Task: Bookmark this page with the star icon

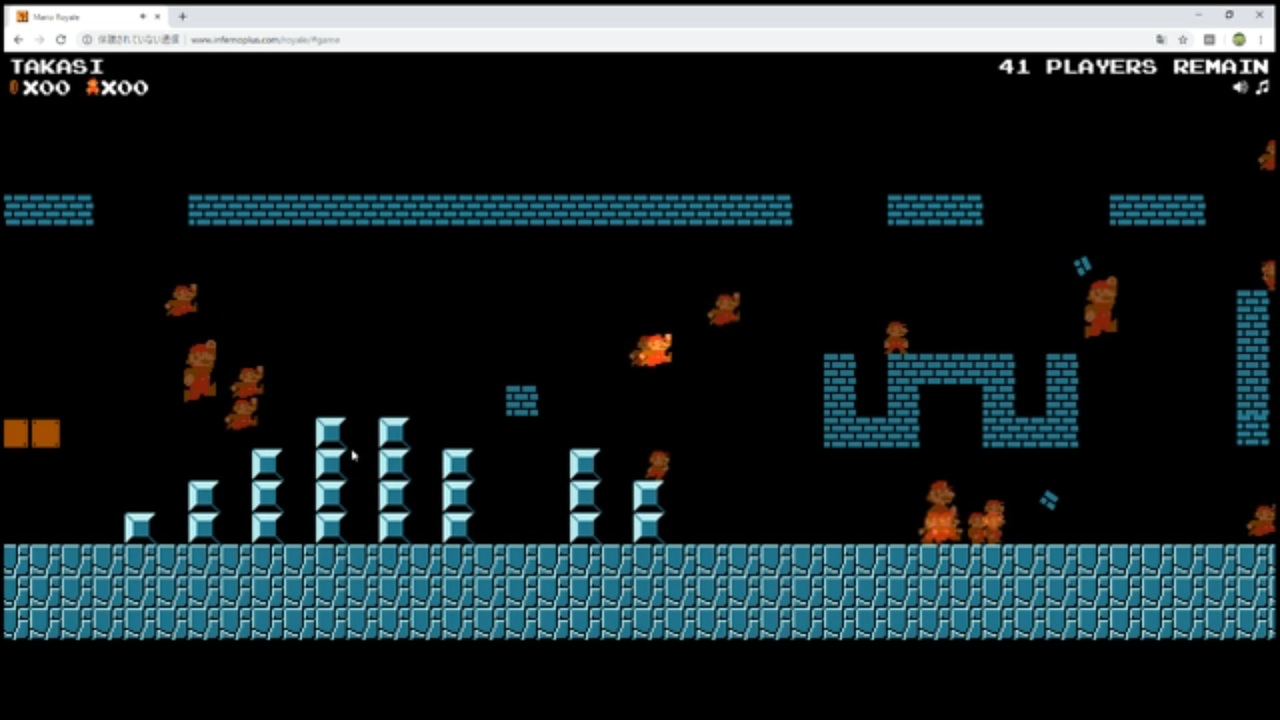Action: point(1183,40)
